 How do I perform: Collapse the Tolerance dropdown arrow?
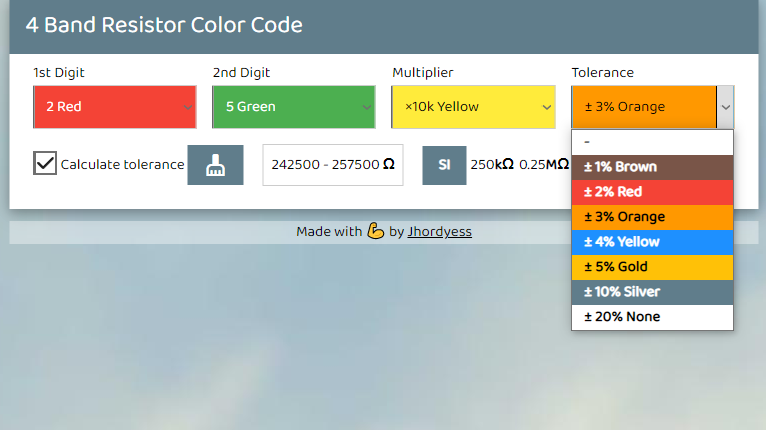(x=725, y=107)
